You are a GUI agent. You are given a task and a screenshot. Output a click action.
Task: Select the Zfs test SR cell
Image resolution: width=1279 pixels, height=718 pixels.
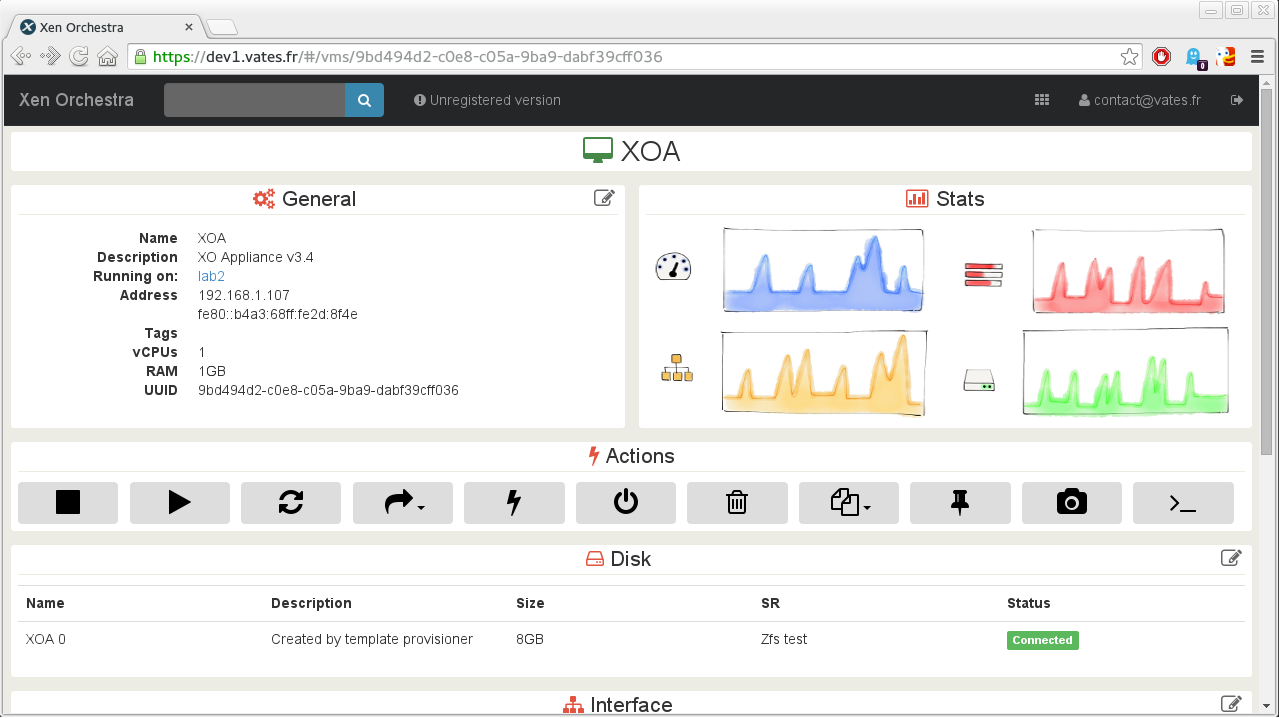point(784,639)
